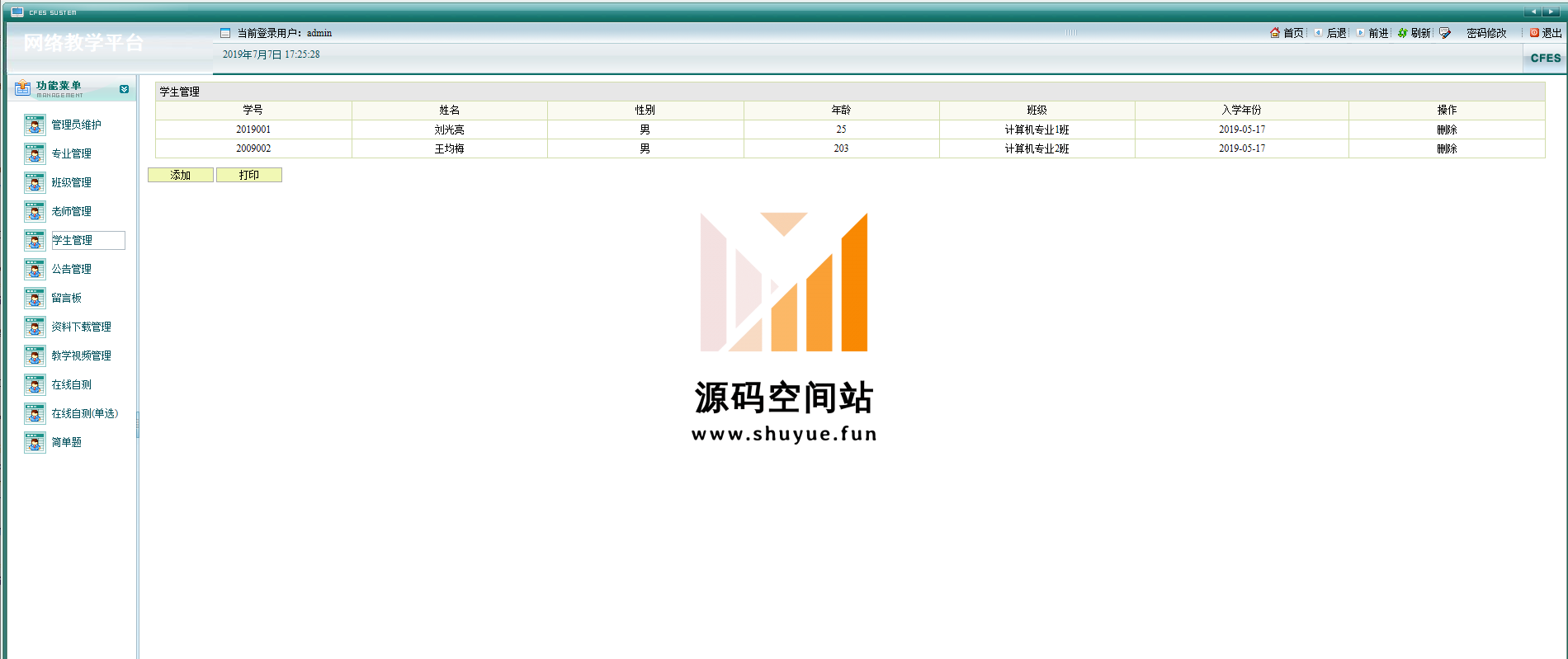Click the 入学年份 column header
Image resolution: width=1568 pixels, height=659 pixels.
(1242, 110)
